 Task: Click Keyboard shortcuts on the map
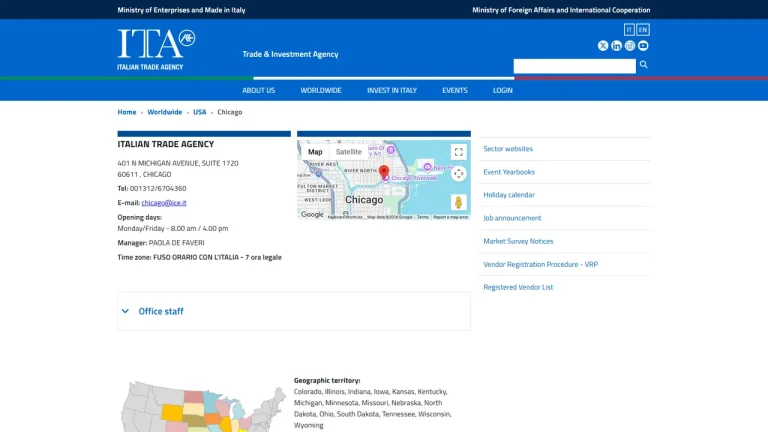[x=345, y=217]
